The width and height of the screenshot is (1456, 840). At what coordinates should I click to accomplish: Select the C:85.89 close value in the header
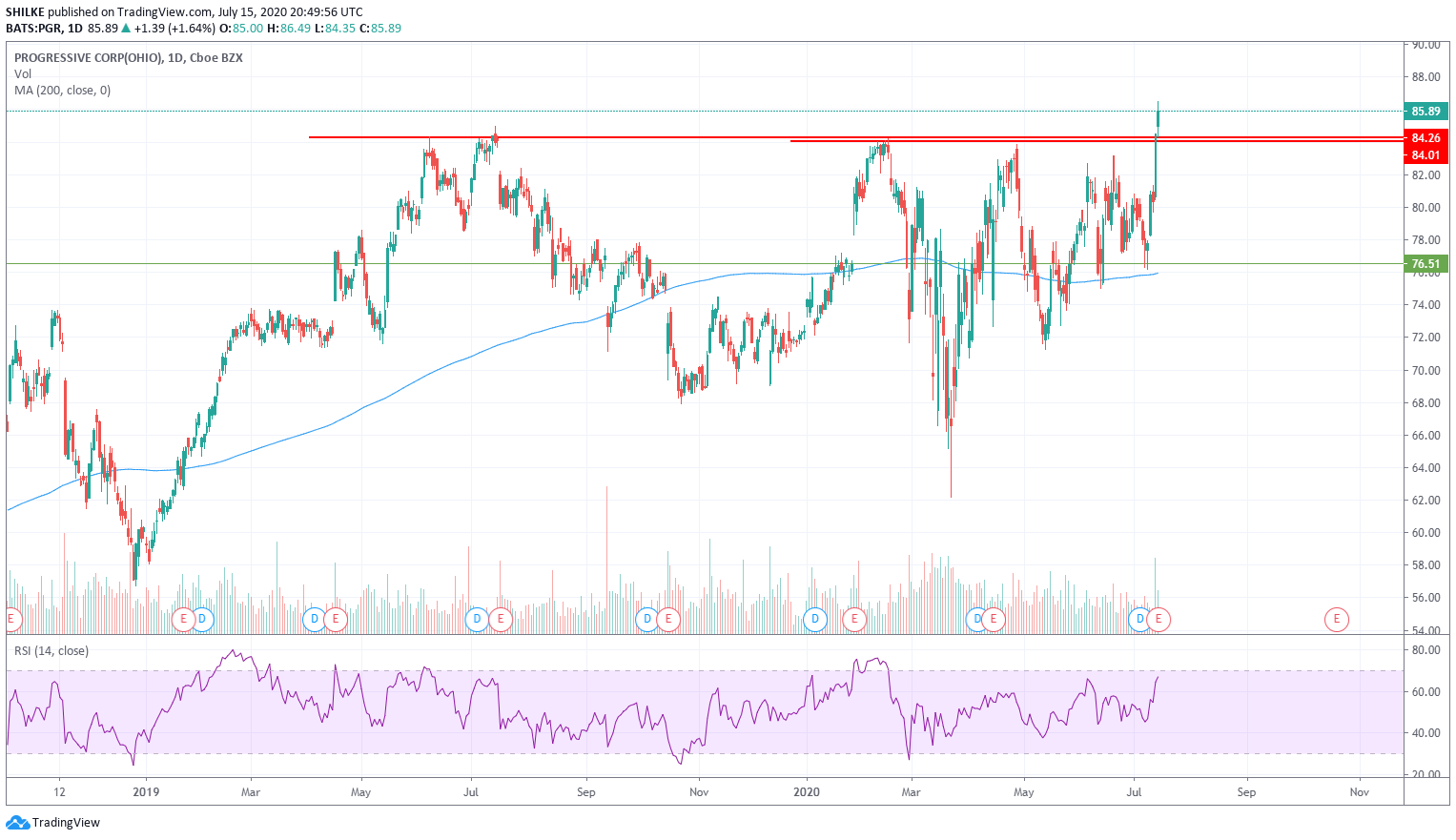point(380,29)
